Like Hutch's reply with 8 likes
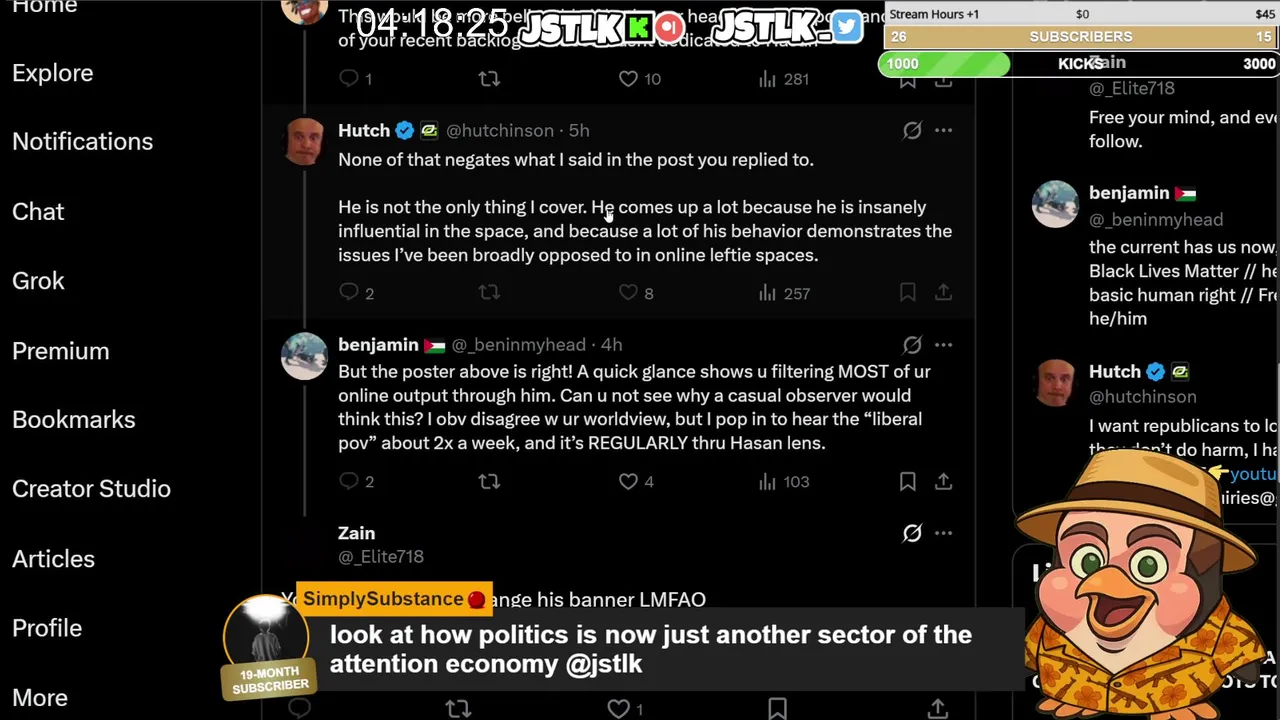Viewport: 1280px width, 720px height. (628, 293)
